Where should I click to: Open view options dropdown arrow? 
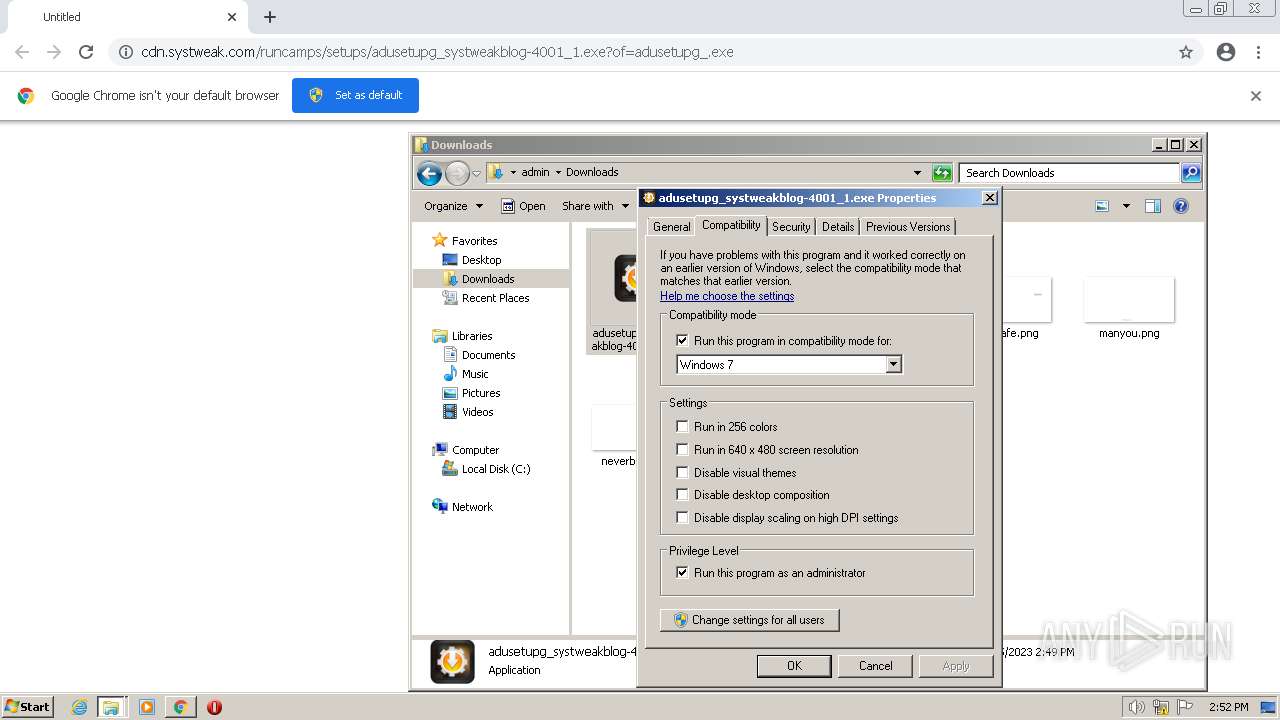pyautogui.click(x=1126, y=206)
